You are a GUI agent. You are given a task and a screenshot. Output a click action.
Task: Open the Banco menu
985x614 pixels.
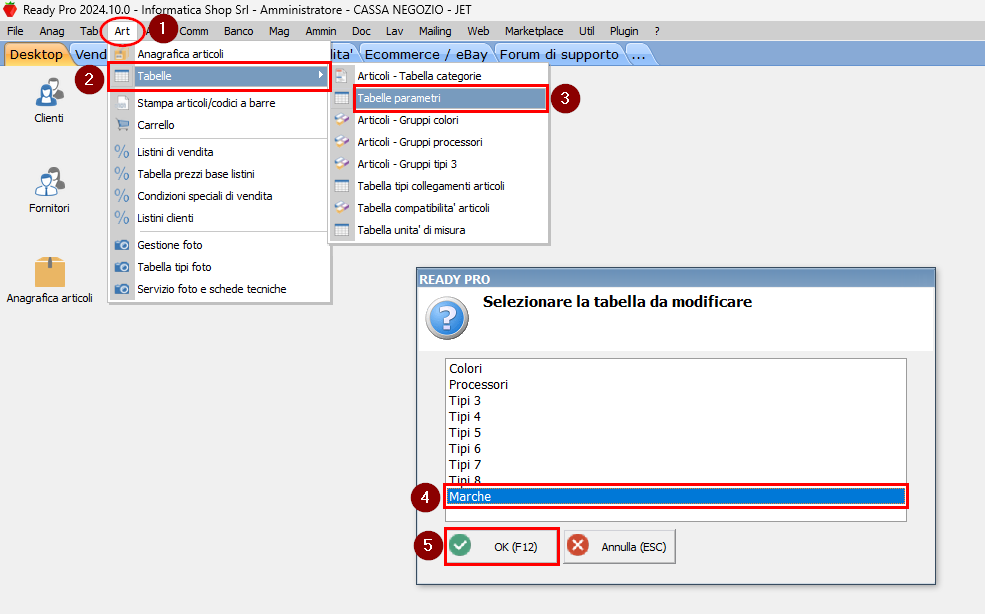pyautogui.click(x=239, y=31)
